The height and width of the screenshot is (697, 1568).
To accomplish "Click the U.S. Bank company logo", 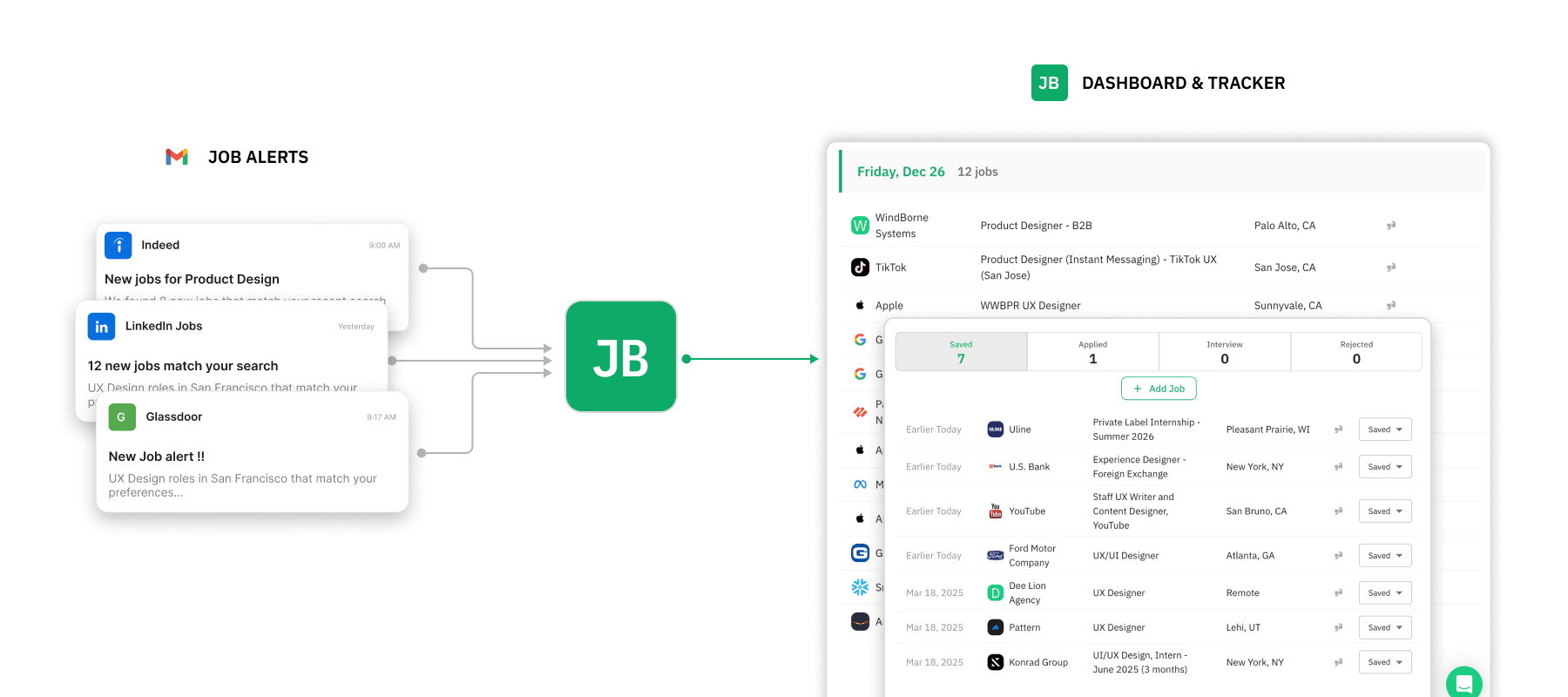I will (x=995, y=467).
